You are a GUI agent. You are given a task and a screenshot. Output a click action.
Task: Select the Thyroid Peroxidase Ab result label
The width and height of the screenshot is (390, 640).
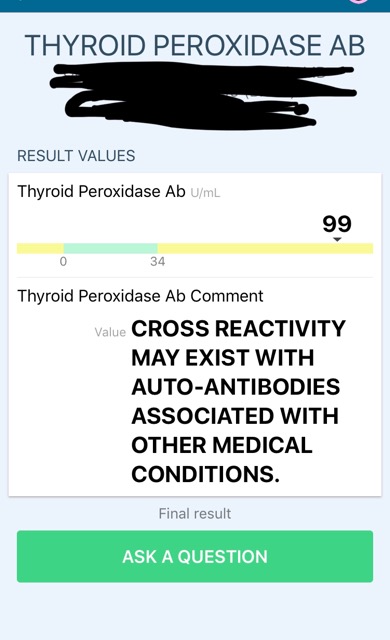click(x=101, y=191)
